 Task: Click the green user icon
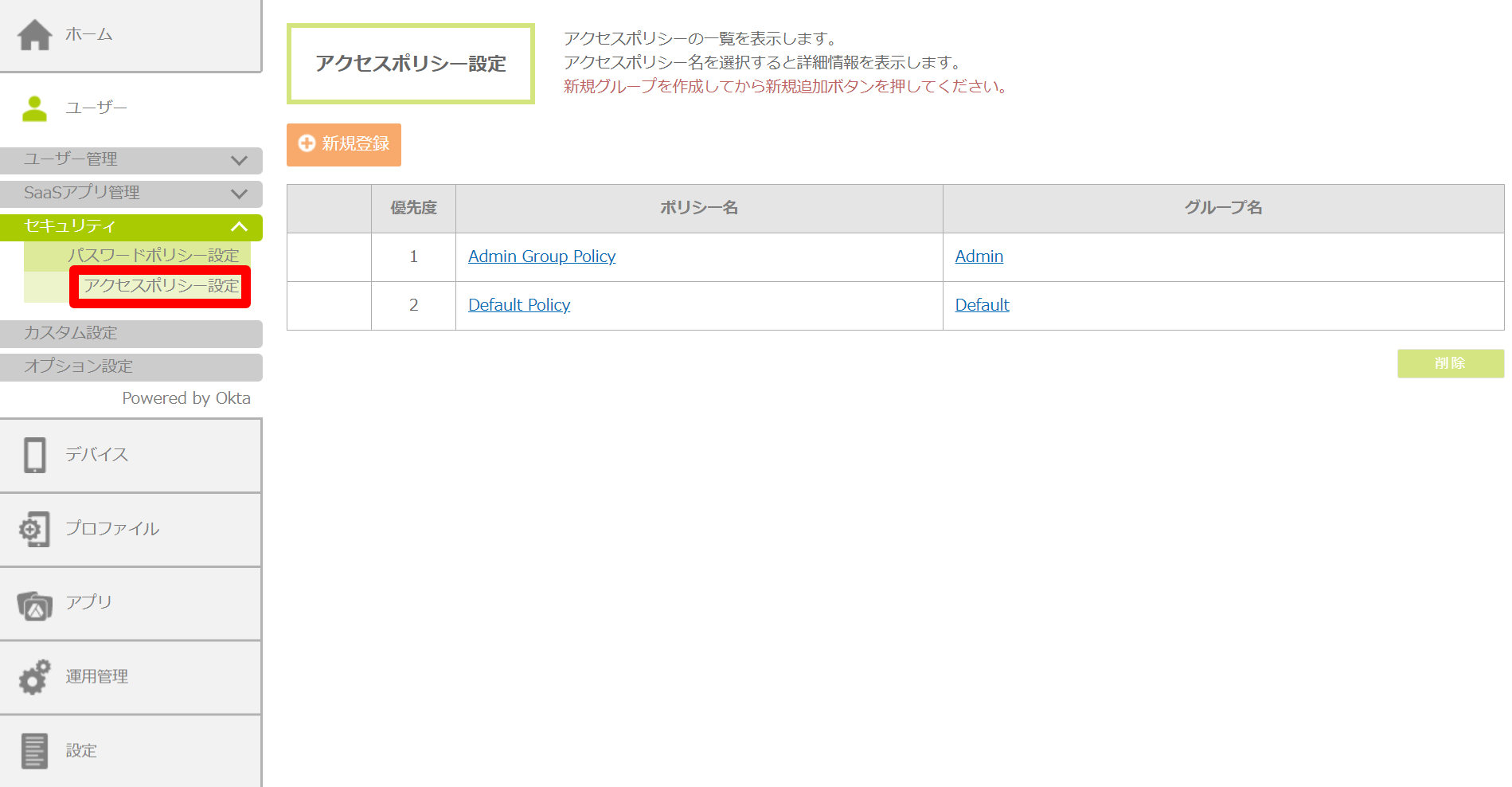point(35,108)
